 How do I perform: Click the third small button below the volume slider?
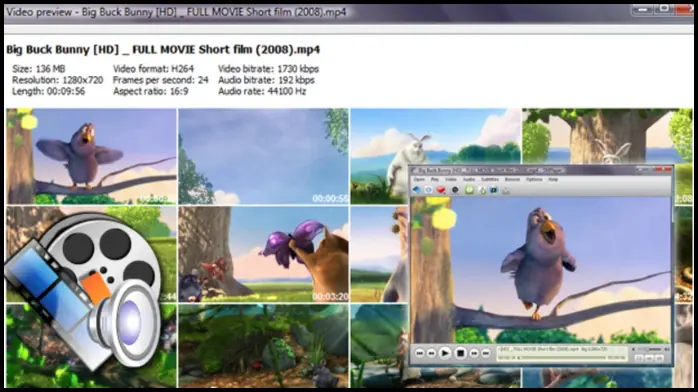point(659,358)
